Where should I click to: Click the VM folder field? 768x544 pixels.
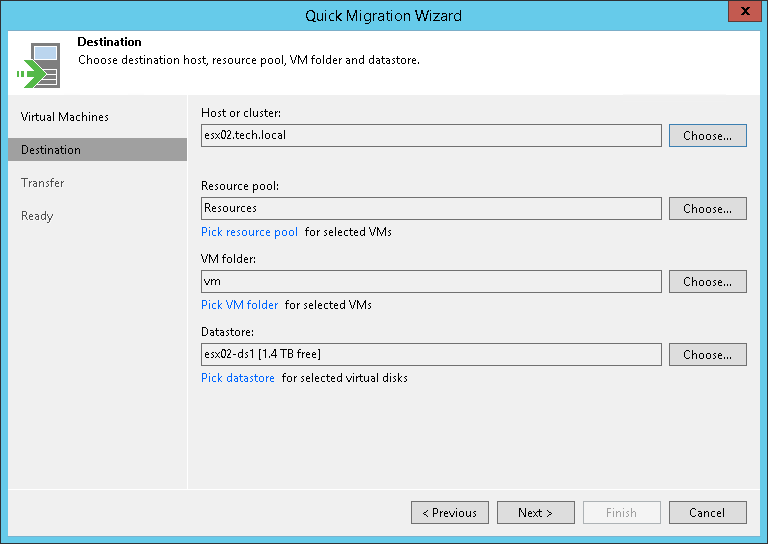[431, 282]
